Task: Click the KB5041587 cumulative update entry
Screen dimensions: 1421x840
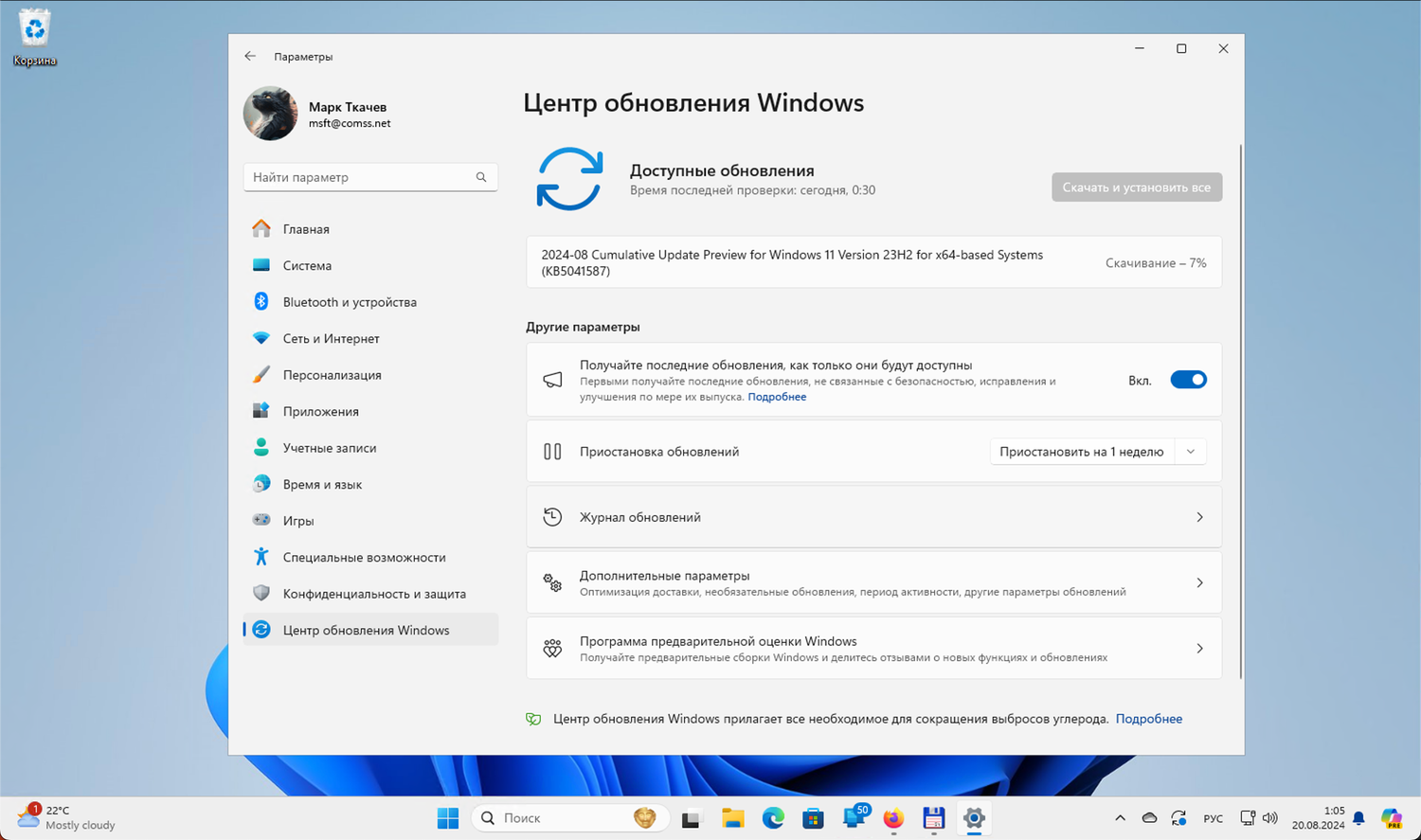Action: [x=873, y=262]
